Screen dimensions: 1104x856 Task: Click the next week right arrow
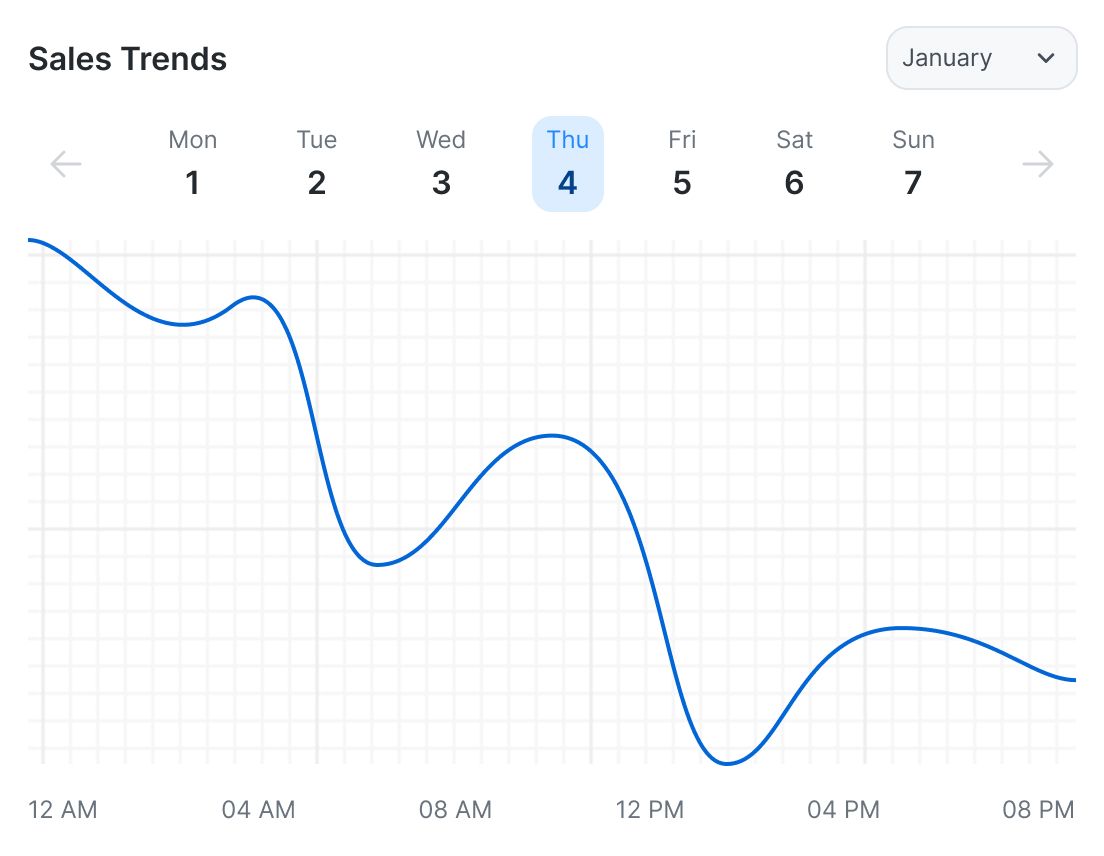[x=1038, y=164]
